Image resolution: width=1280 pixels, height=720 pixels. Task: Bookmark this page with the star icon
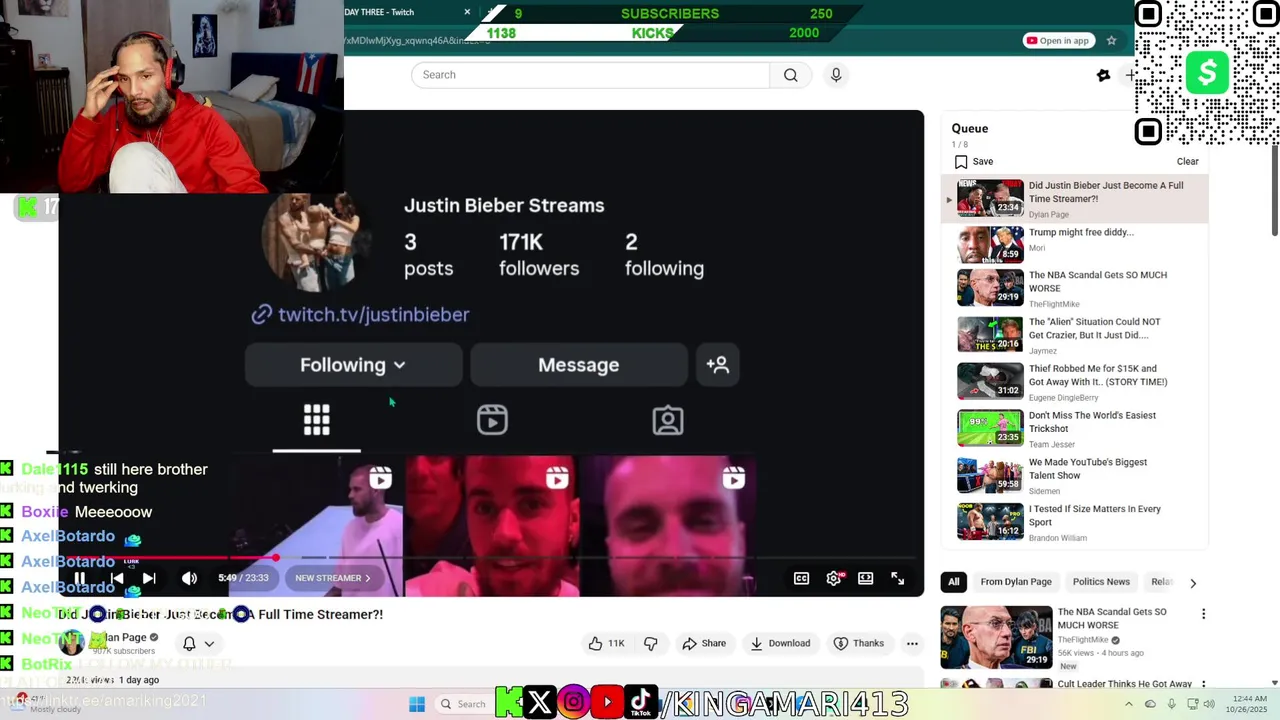click(1111, 40)
